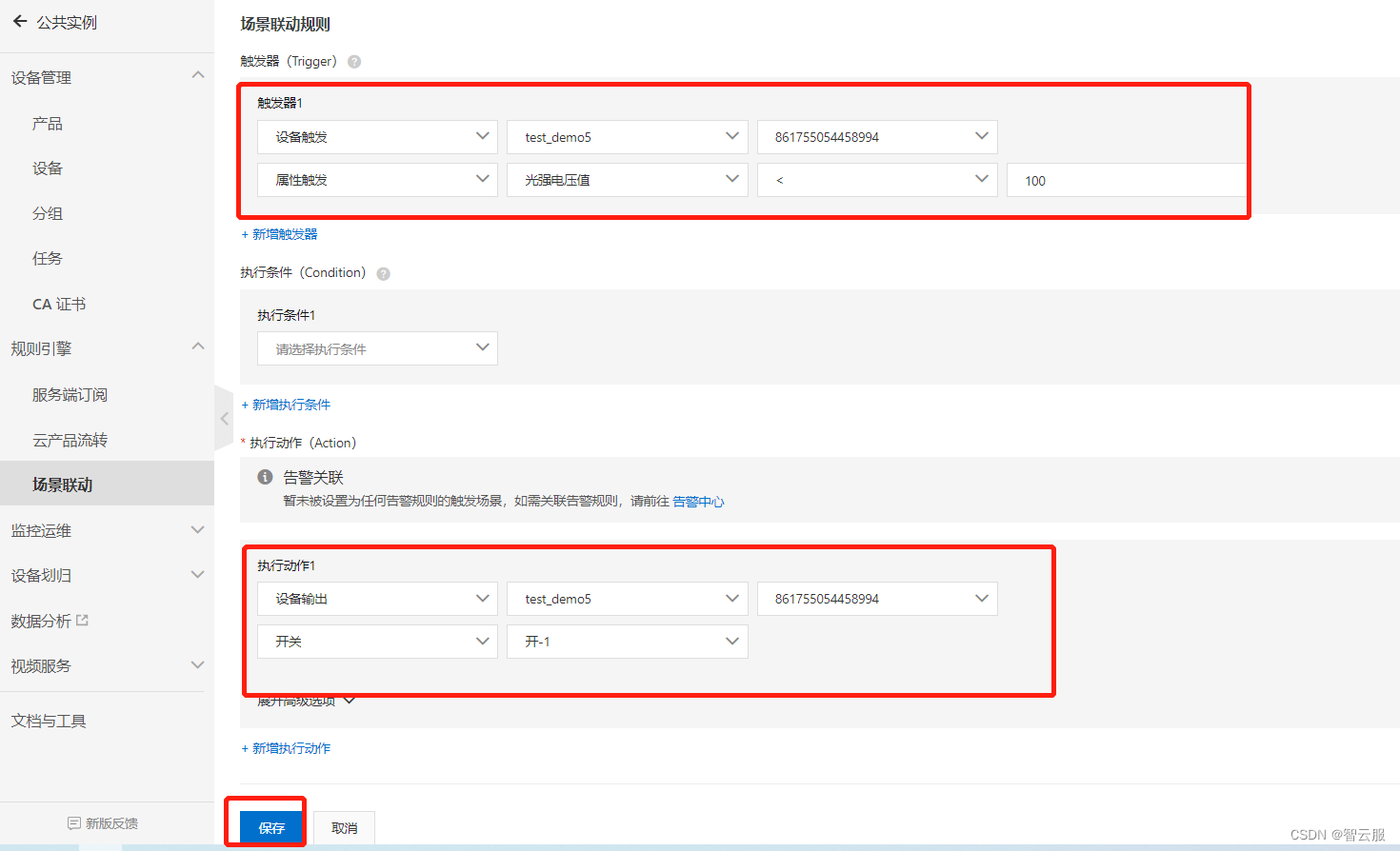
Task: Collapse the 规则引擎 menu section
Action: click(198, 346)
